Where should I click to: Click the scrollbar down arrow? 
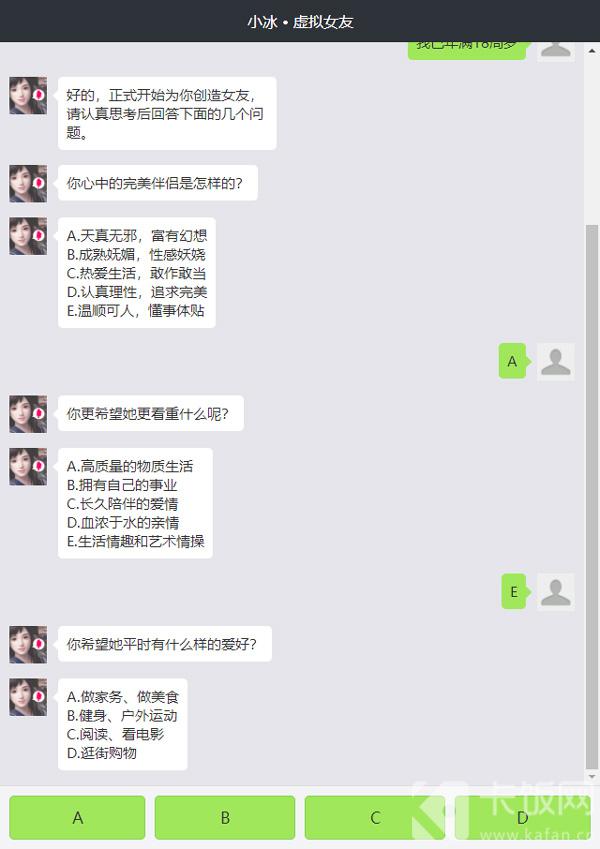click(x=592, y=778)
